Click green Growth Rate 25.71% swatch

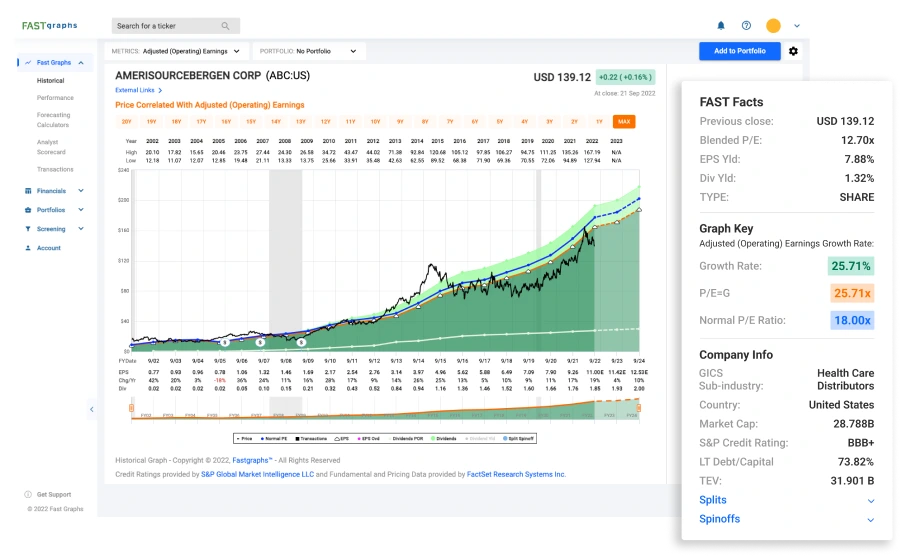(851, 266)
